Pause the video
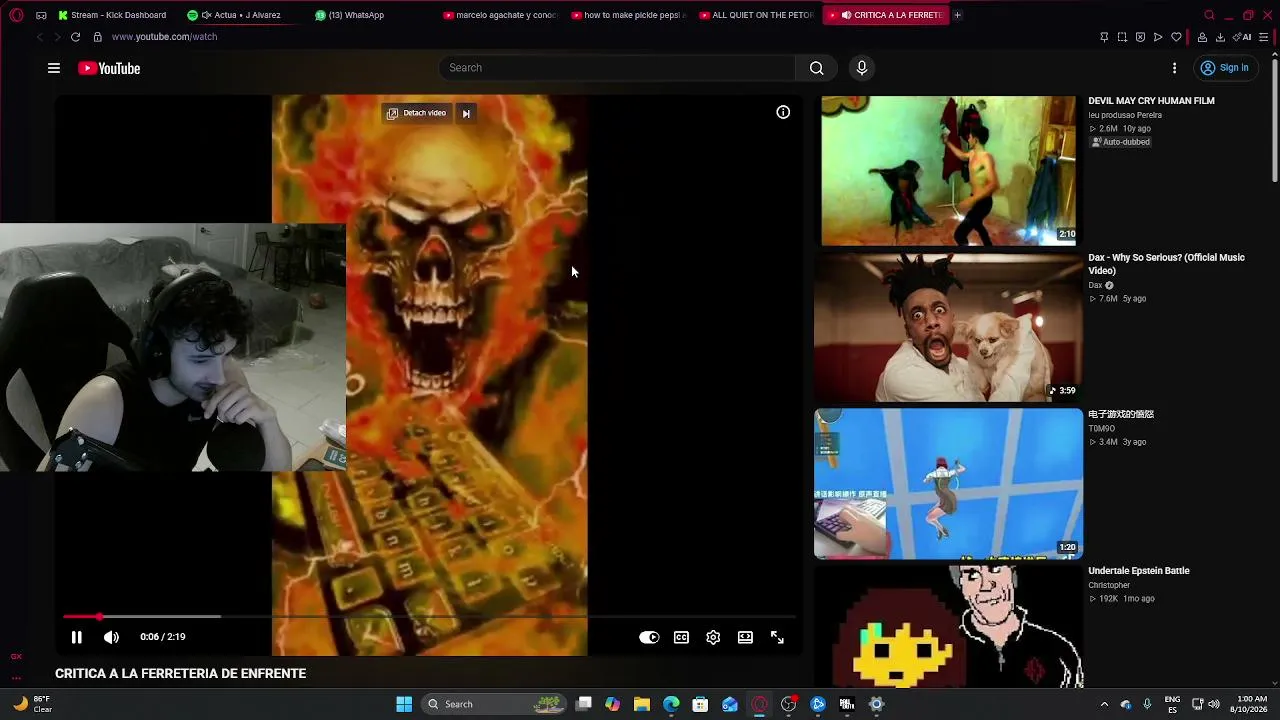The width and height of the screenshot is (1280, 720). 76,637
